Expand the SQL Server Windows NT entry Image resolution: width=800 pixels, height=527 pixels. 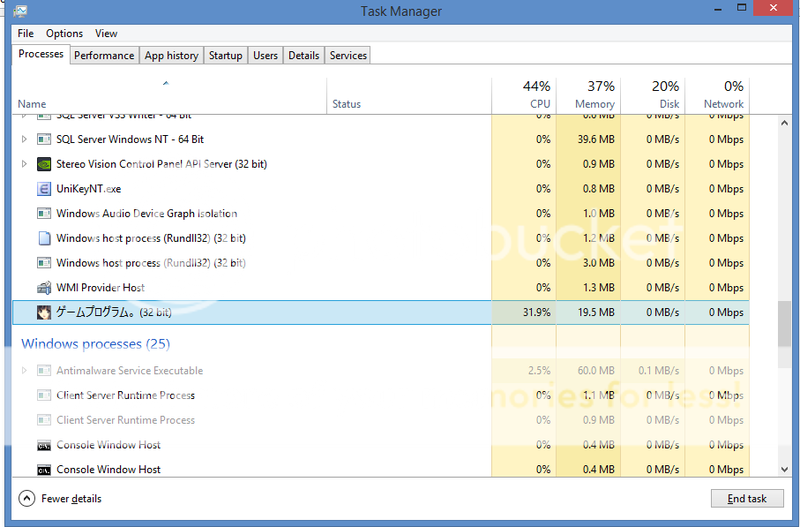coord(25,140)
